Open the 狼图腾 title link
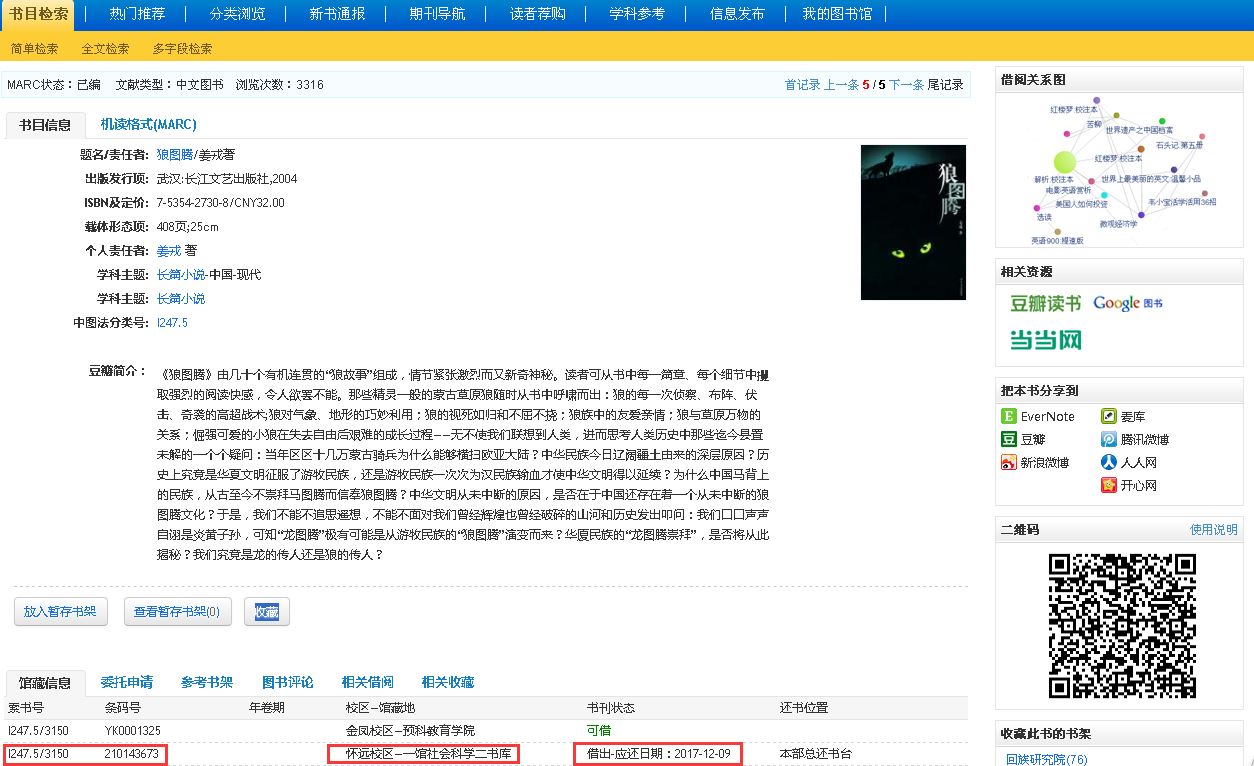This screenshot has width=1254, height=766. tap(175, 154)
